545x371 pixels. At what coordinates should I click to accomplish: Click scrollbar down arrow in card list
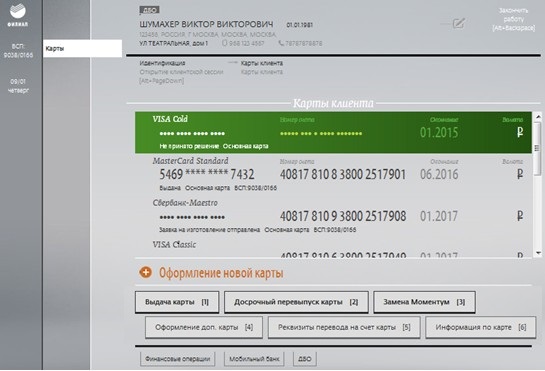(x=538, y=253)
